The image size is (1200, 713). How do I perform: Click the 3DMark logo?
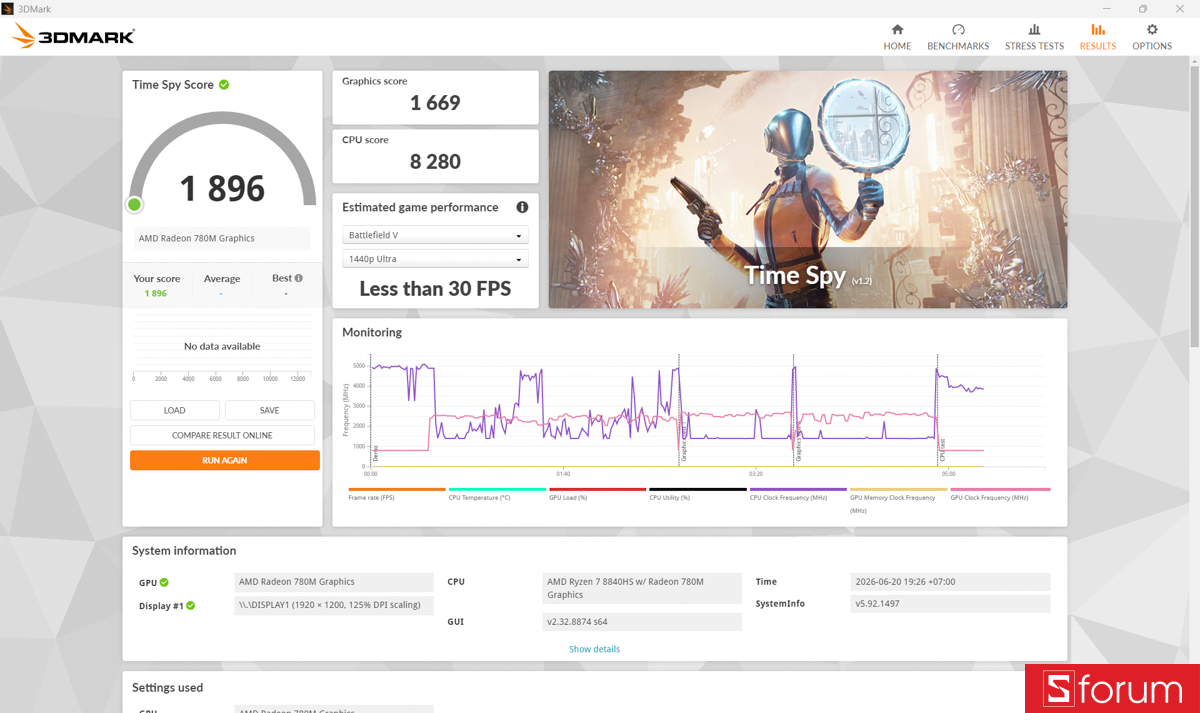click(x=74, y=37)
